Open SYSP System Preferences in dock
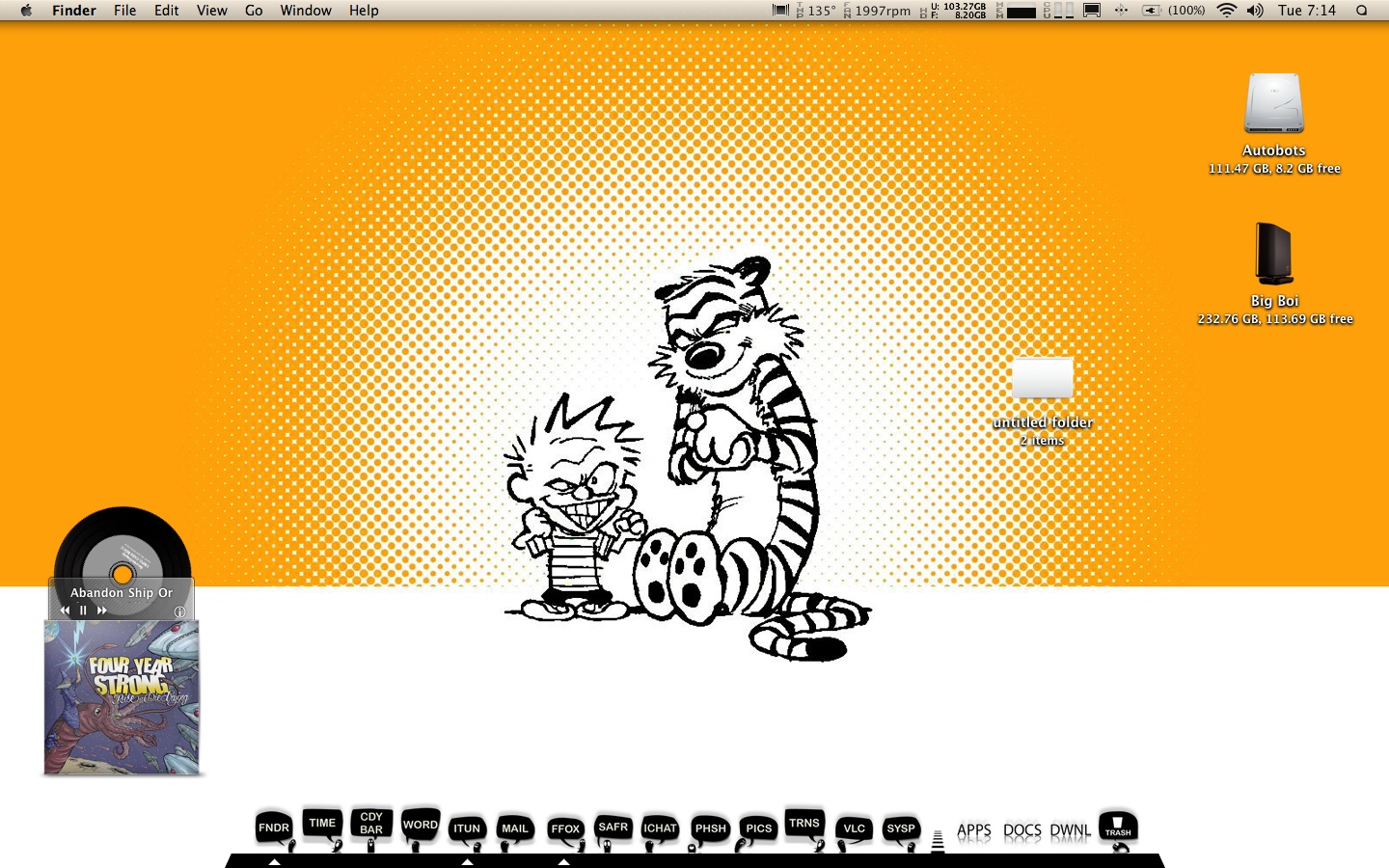Screen dimensions: 1389x868 tap(901, 828)
